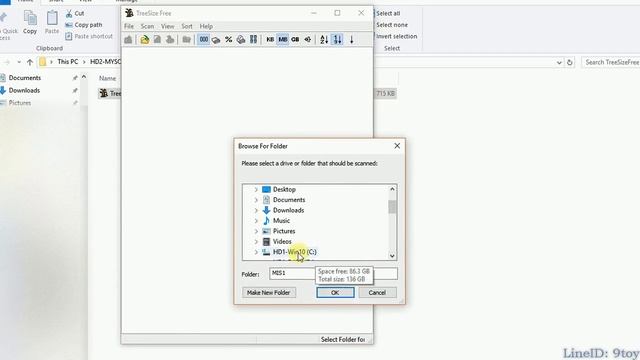Click the grayed print icon in TreeSize toolbar
Screen dimensions: 640x360
click(170, 40)
